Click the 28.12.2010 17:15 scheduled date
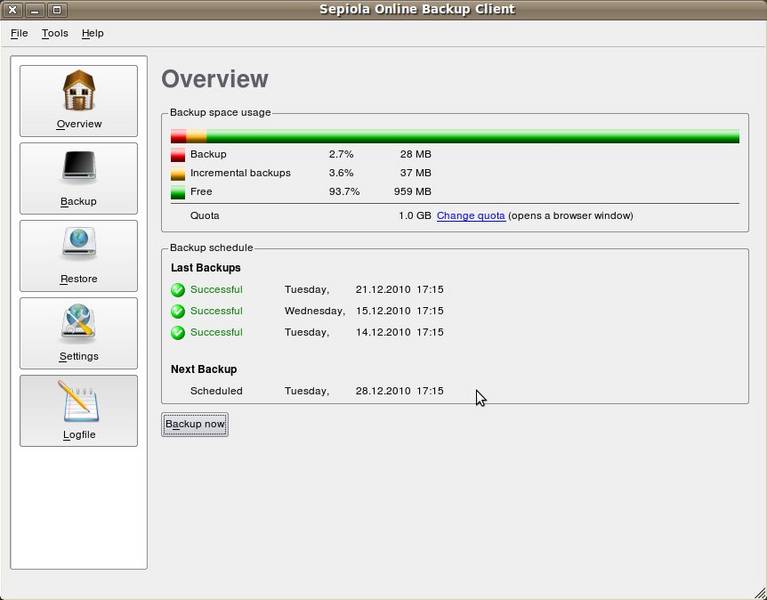This screenshot has width=767, height=600. point(400,391)
